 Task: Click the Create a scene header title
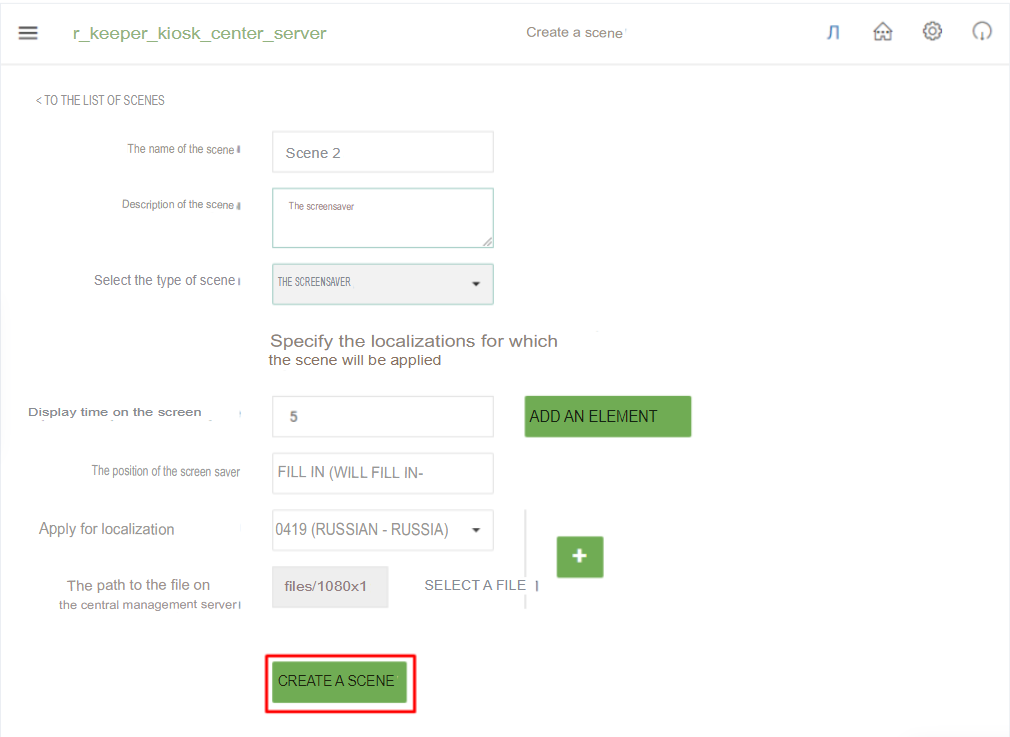575,33
